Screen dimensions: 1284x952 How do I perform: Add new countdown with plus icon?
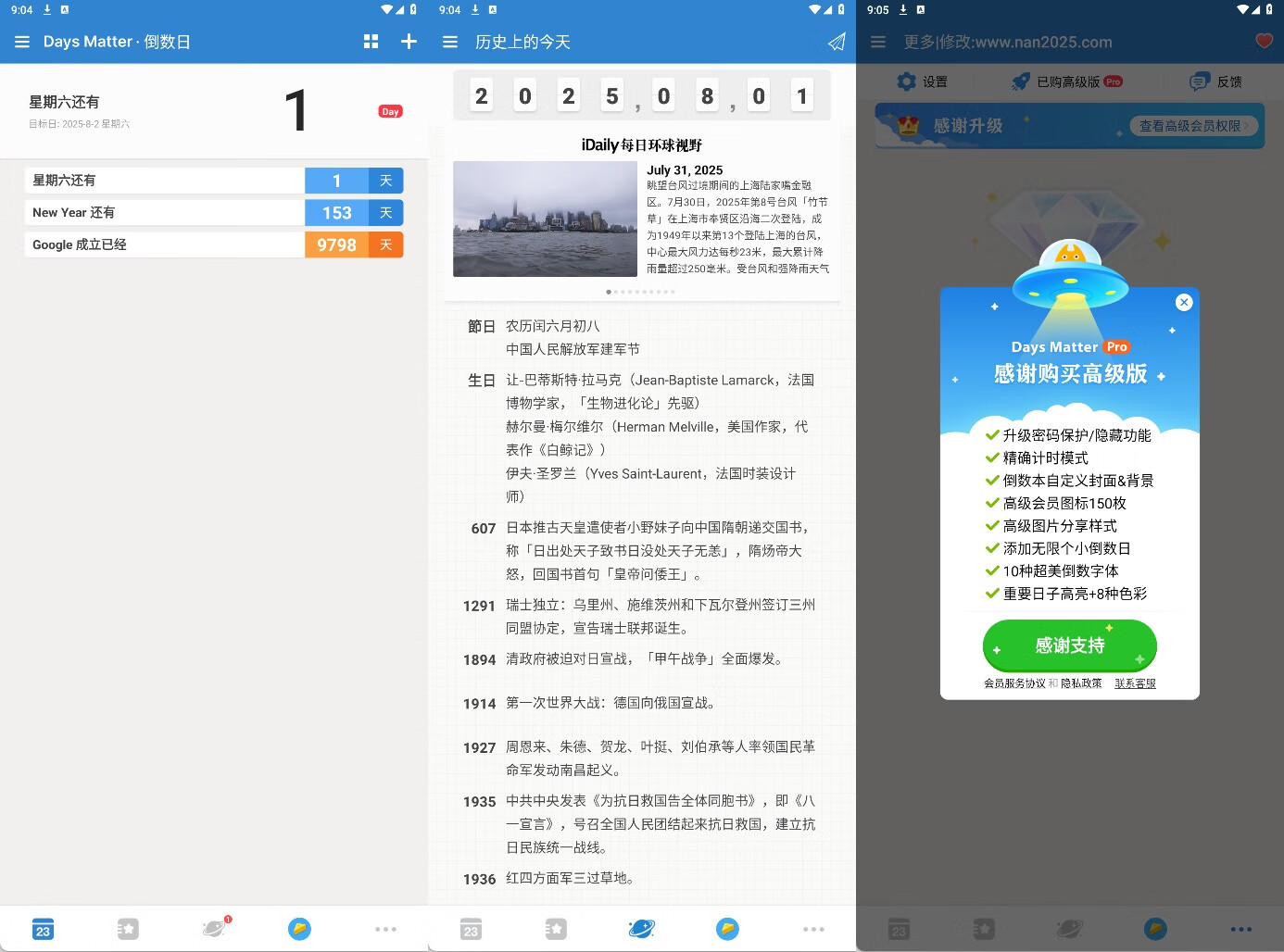point(409,42)
